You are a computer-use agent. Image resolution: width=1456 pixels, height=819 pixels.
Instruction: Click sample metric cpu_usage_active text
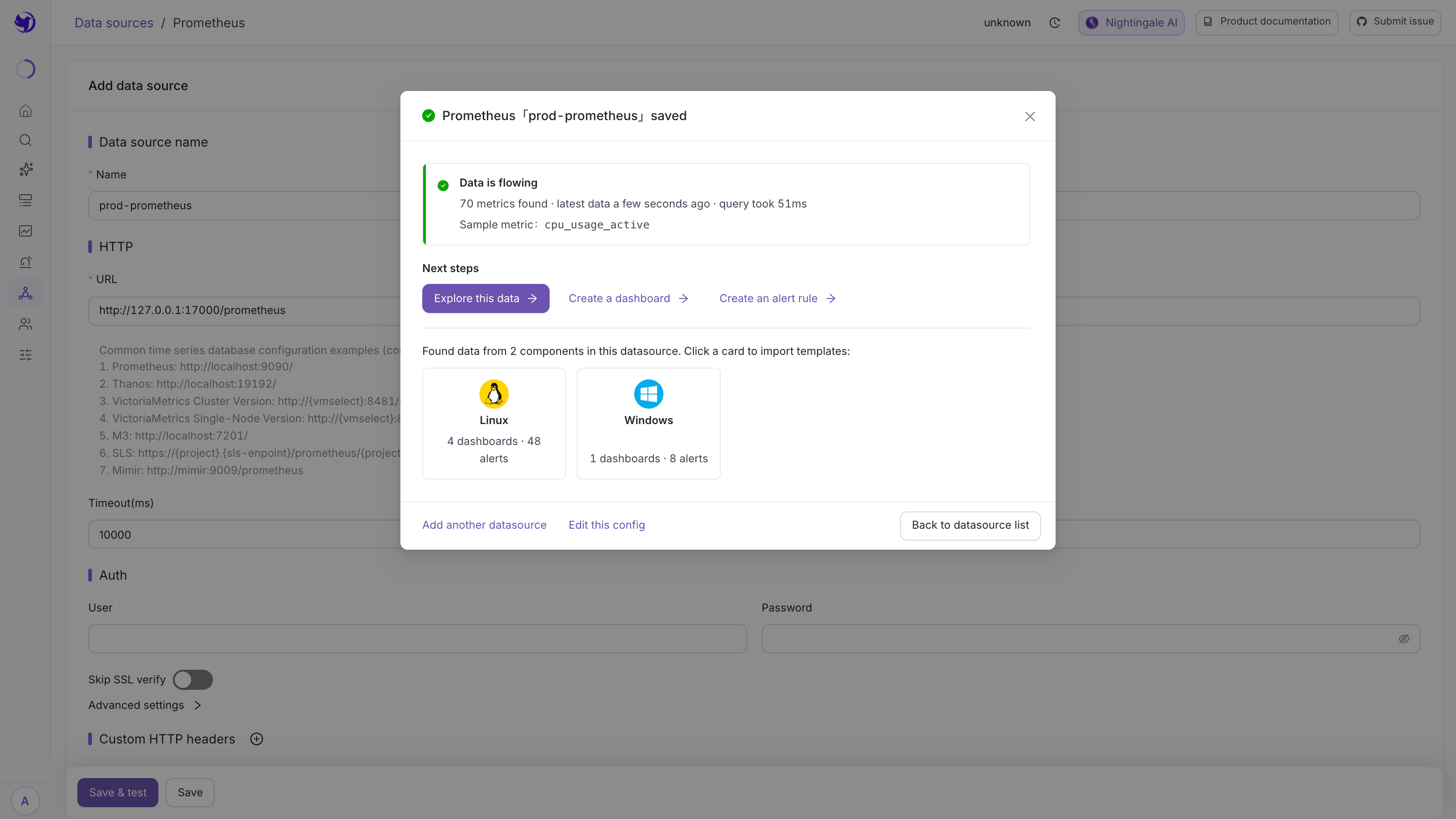pyautogui.click(x=597, y=225)
